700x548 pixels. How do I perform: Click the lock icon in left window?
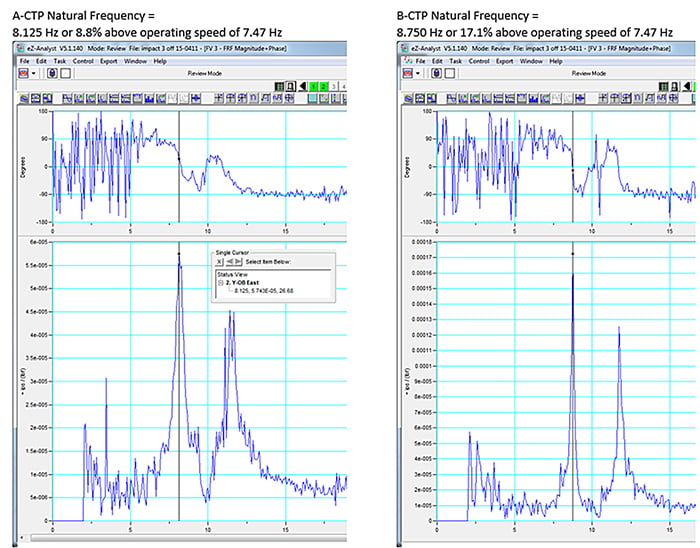(52, 73)
